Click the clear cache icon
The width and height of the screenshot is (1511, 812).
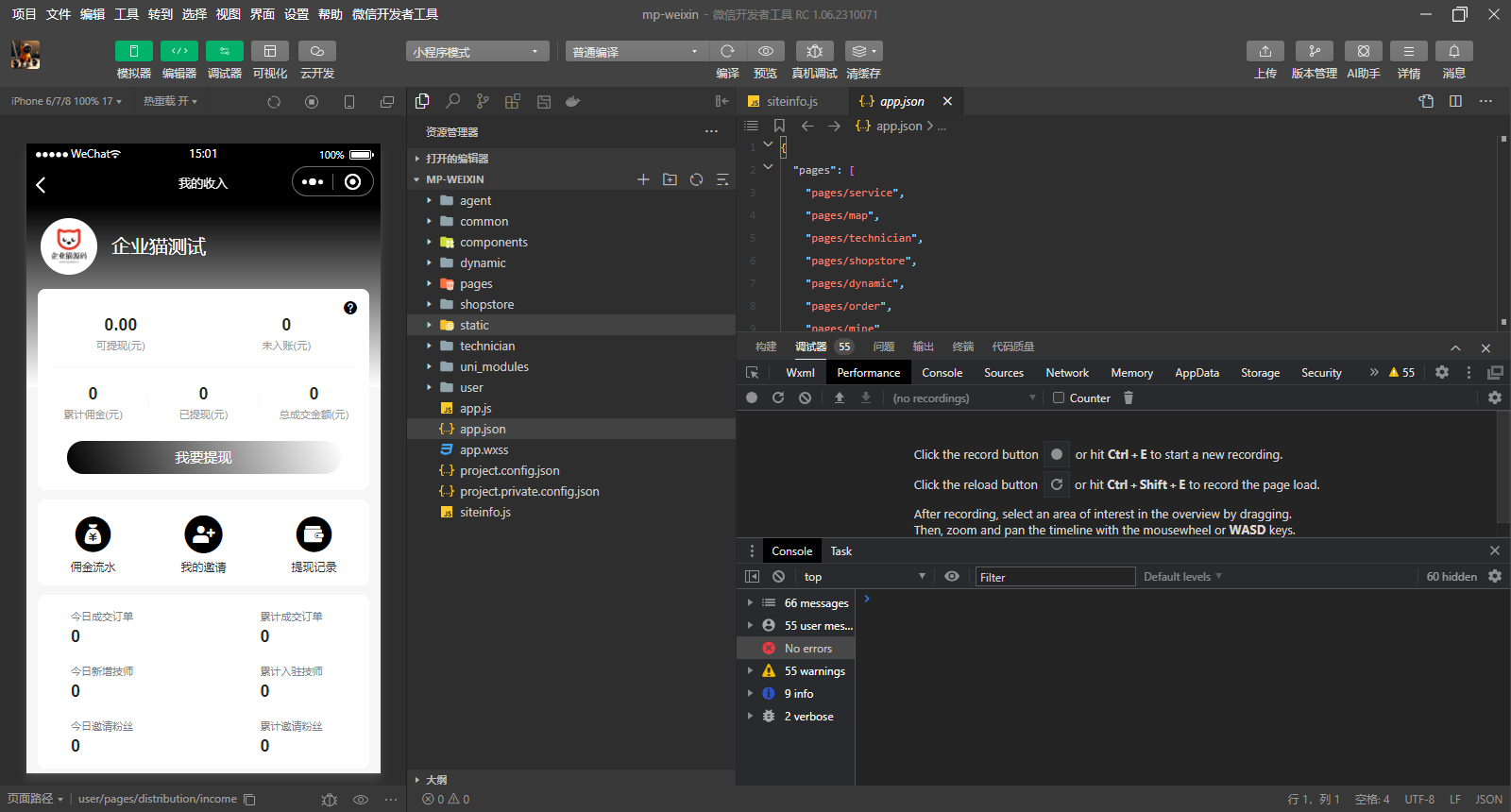(x=862, y=51)
